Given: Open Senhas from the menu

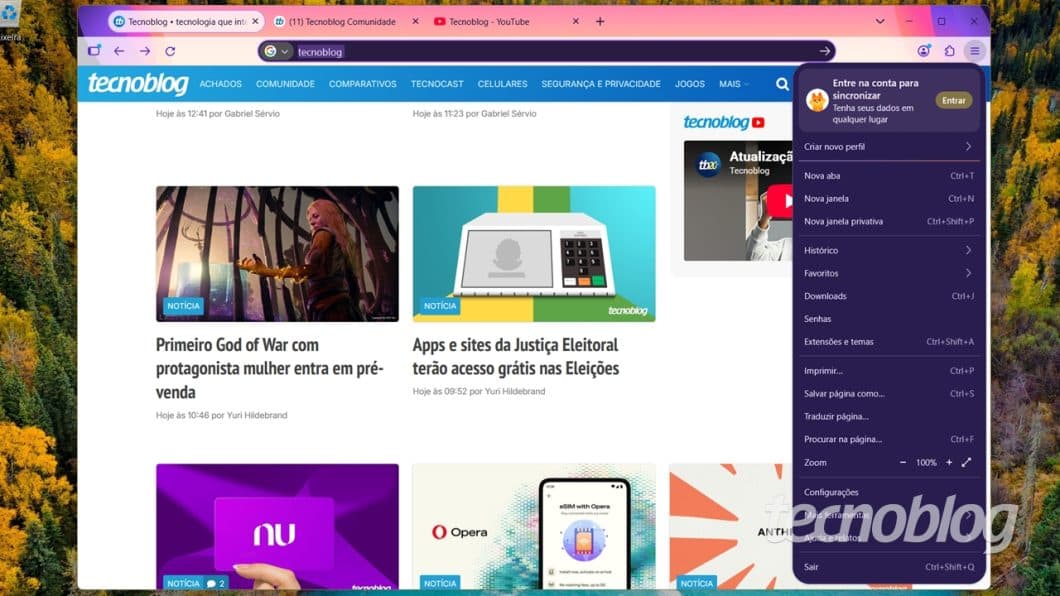Looking at the screenshot, I should tap(888, 318).
